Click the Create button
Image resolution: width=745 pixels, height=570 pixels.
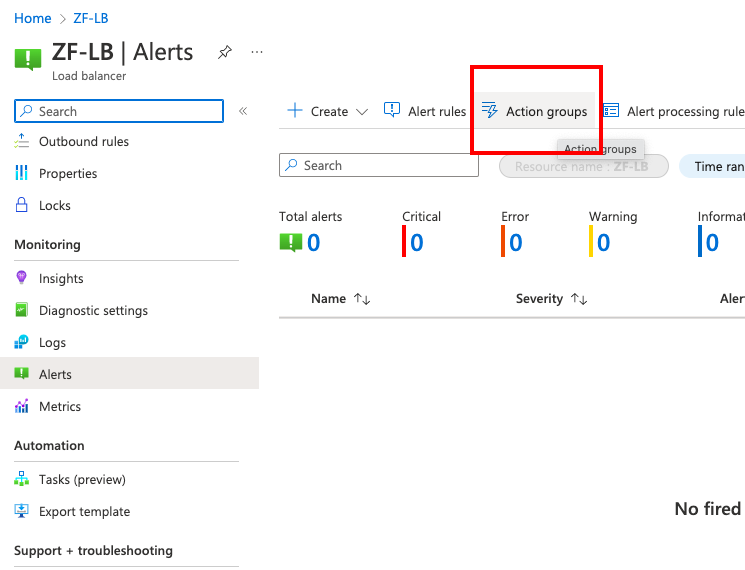coord(327,111)
